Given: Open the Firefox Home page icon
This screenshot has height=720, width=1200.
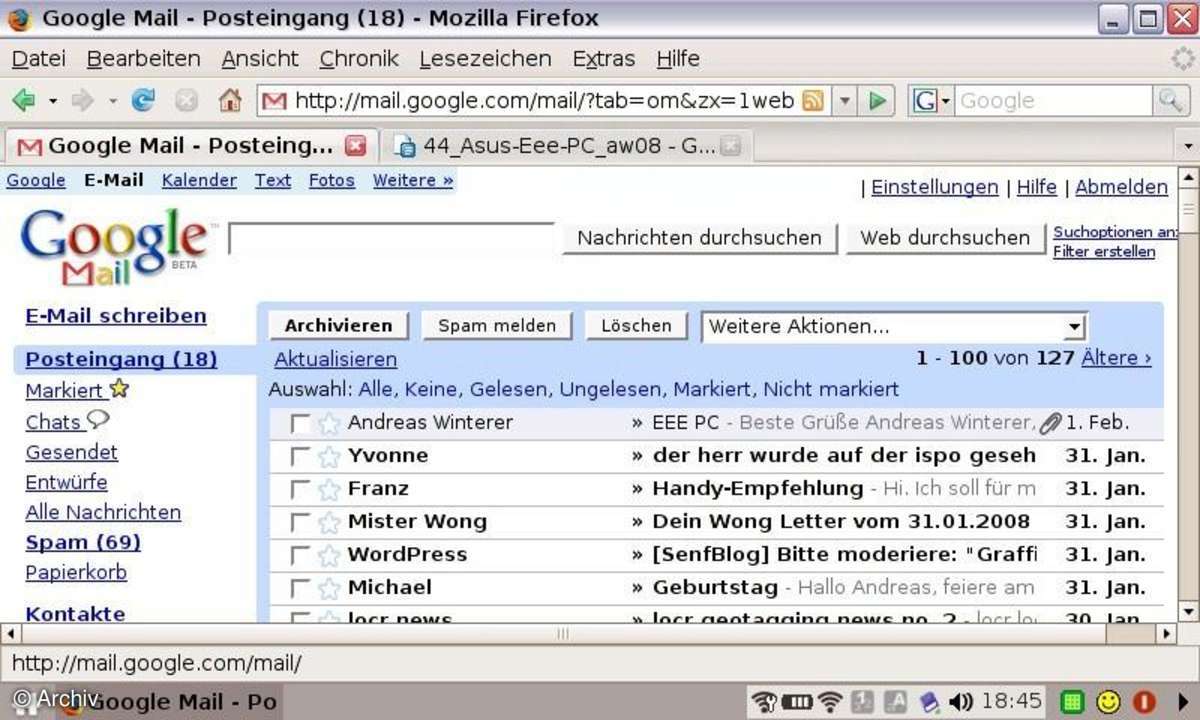Looking at the screenshot, I should pos(230,100).
